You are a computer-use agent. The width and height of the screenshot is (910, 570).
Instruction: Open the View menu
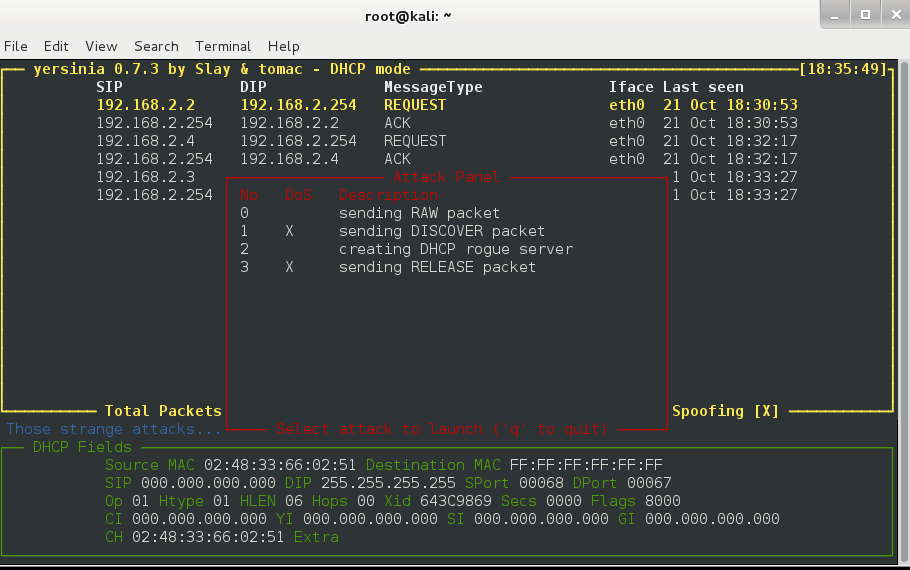101,46
